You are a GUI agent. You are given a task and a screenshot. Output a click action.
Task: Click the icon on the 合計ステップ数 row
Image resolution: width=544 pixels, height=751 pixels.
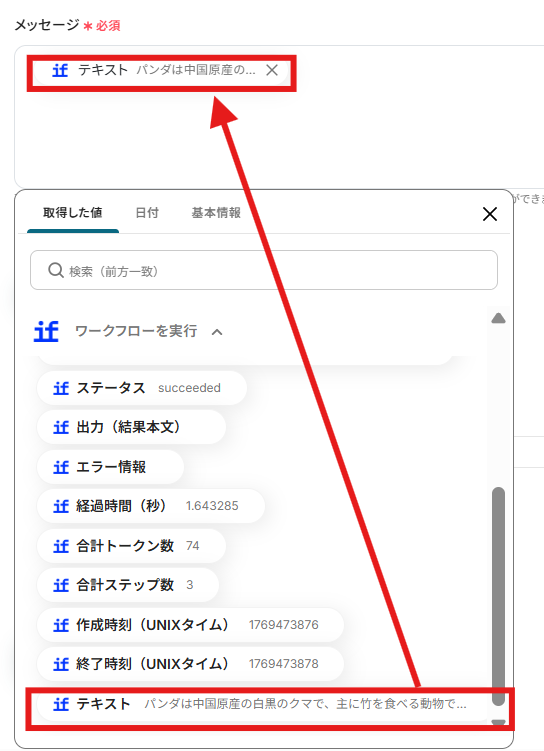coord(61,585)
